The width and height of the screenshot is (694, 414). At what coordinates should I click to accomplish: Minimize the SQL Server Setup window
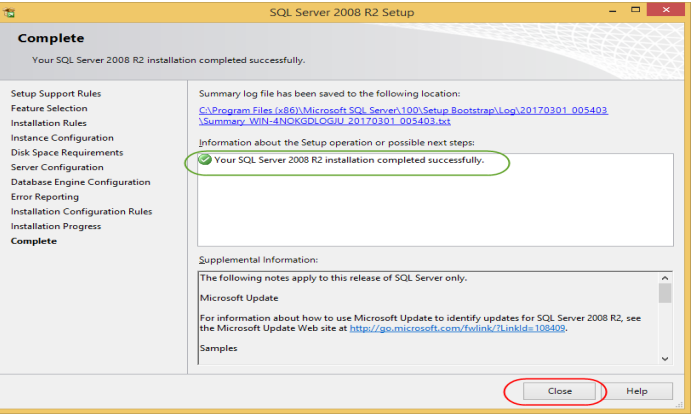(x=613, y=11)
